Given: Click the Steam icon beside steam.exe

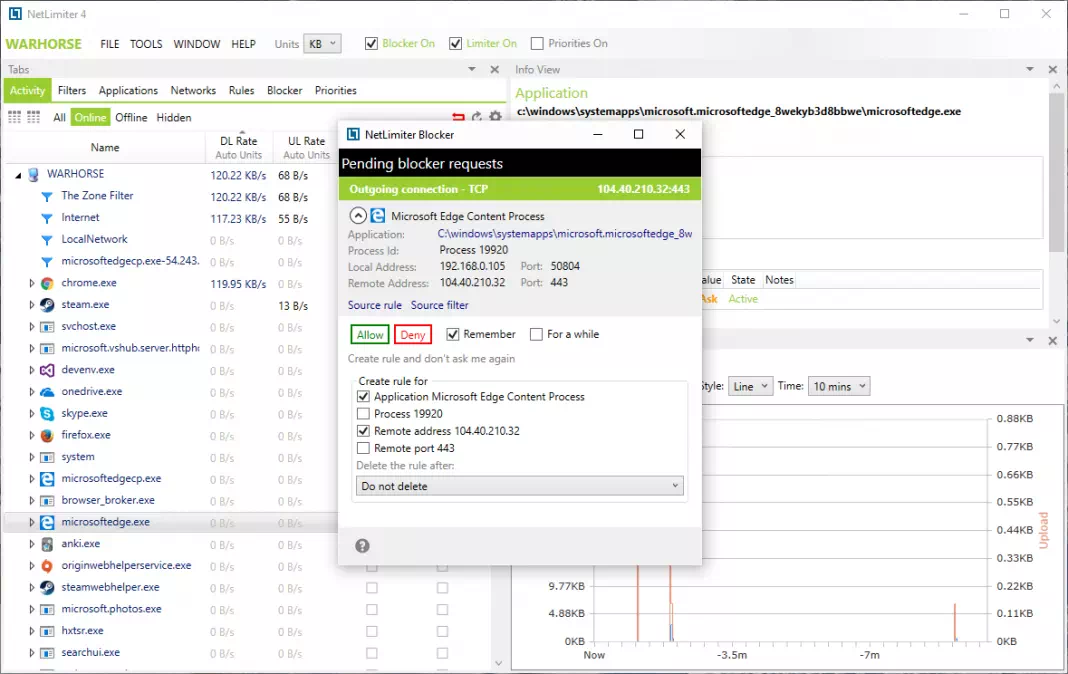Looking at the screenshot, I should [x=47, y=305].
